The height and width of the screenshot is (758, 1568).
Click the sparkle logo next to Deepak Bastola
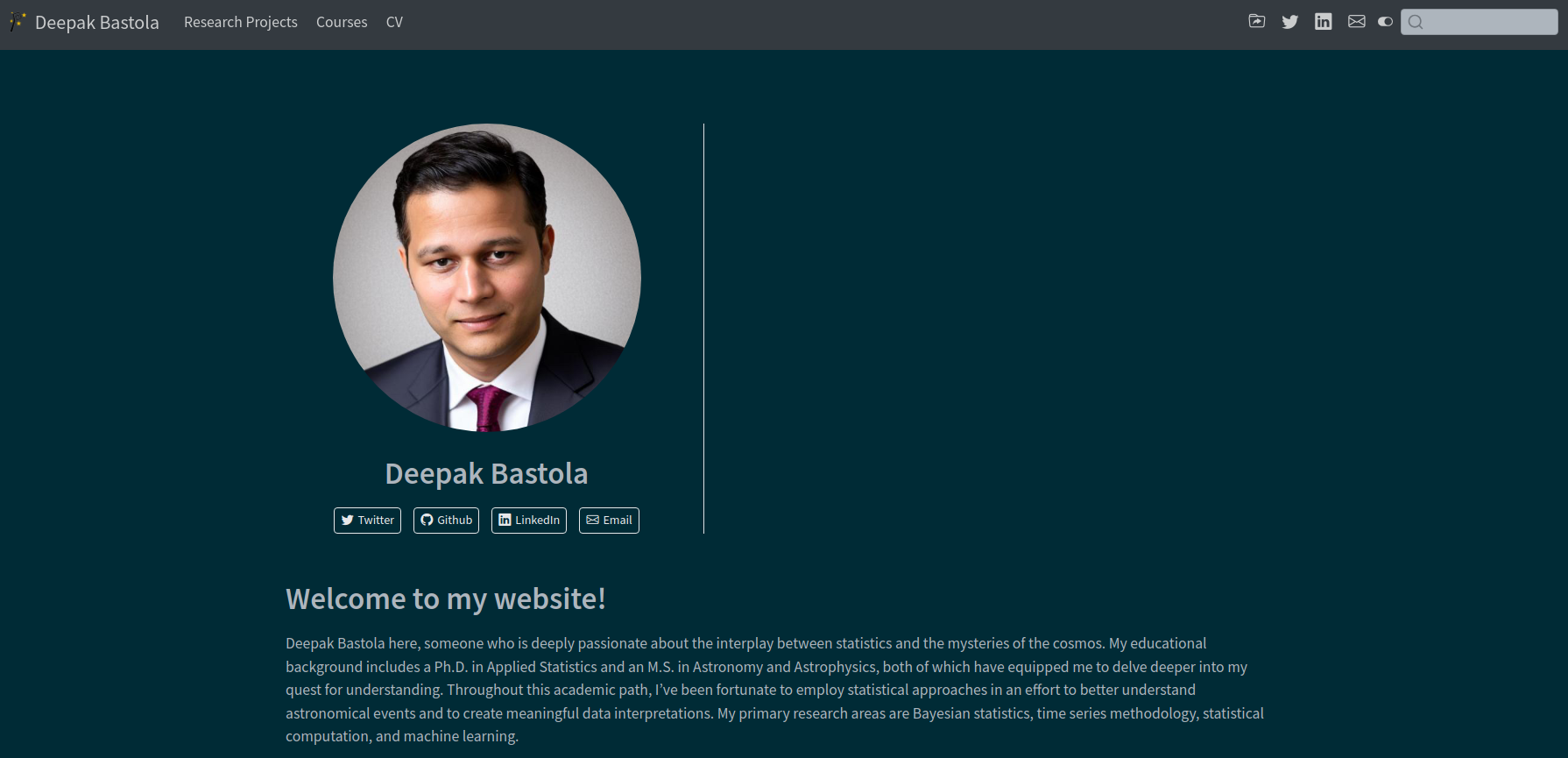coord(18,21)
